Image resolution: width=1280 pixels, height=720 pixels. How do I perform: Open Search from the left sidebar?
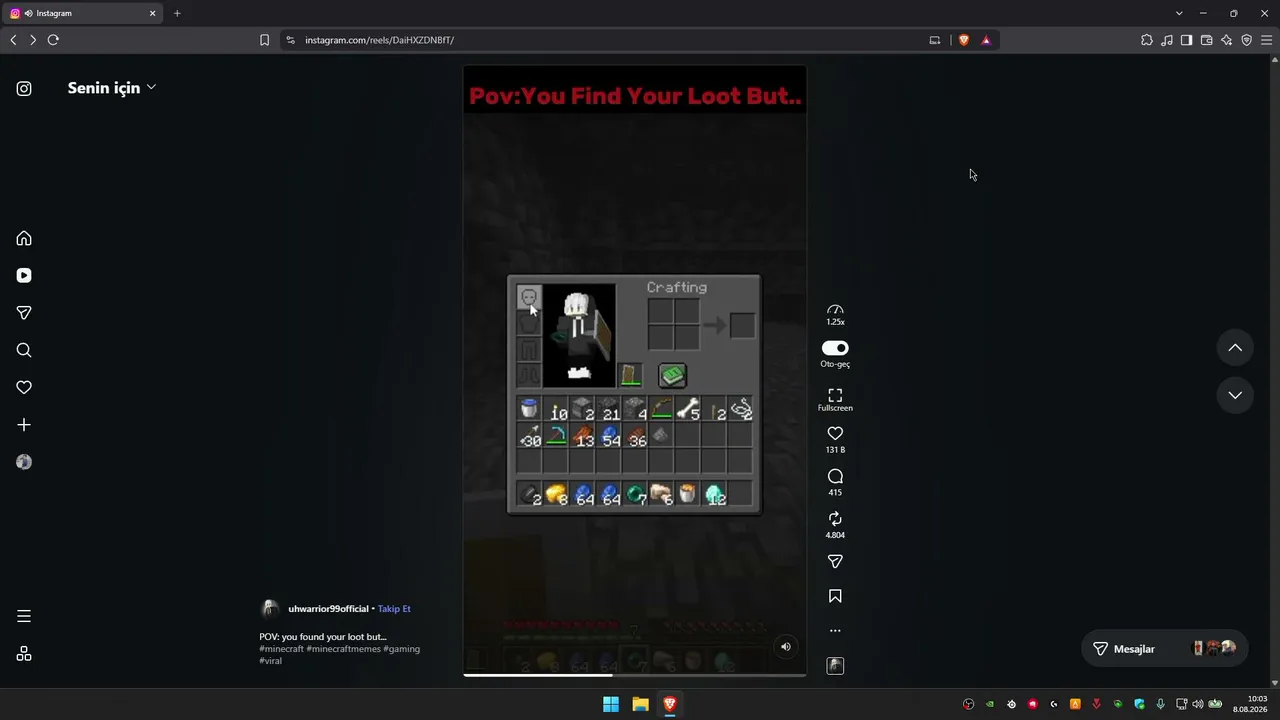pyautogui.click(x=24, y=350)
